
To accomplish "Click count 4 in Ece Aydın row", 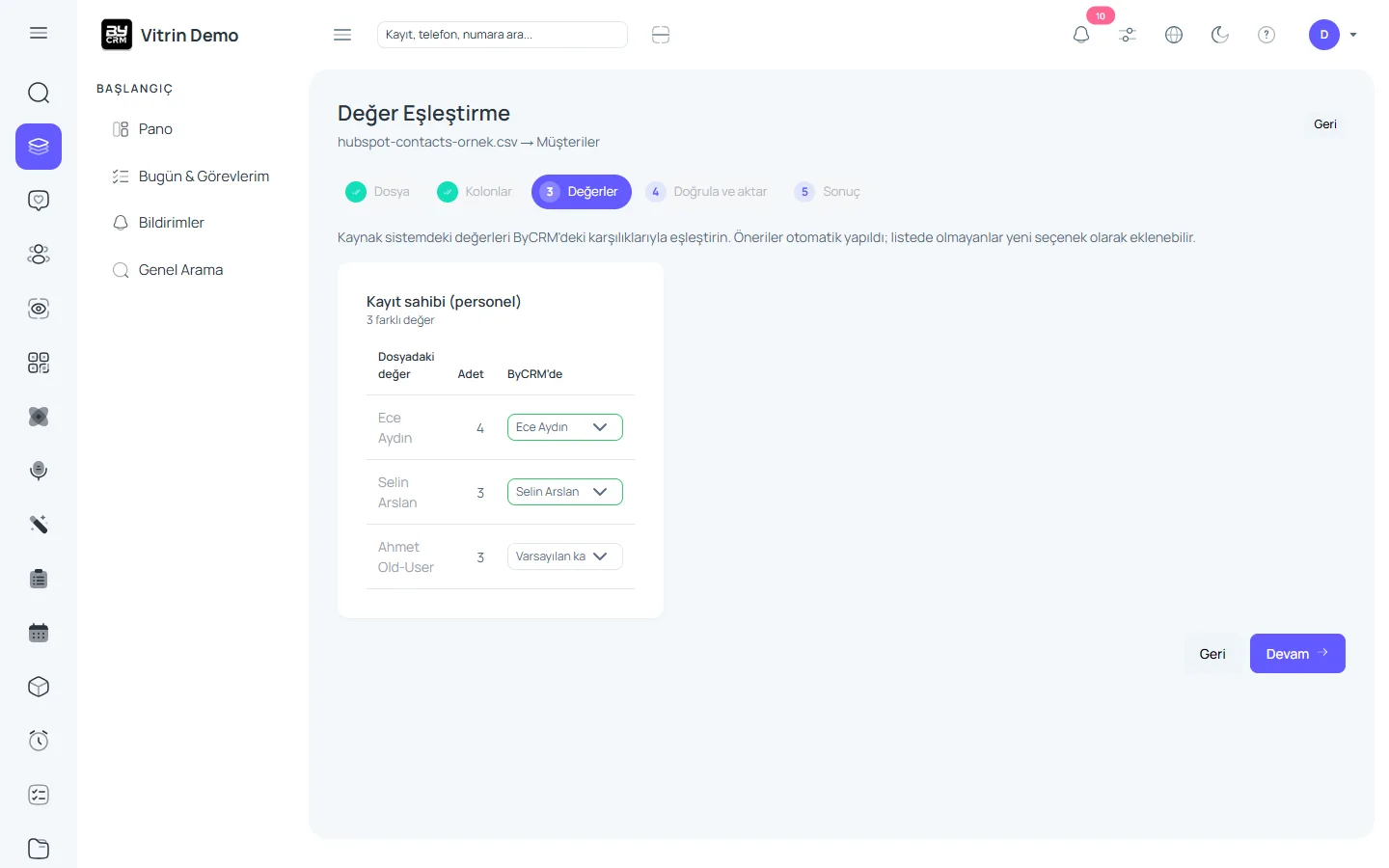I will [x=480, y=428].
